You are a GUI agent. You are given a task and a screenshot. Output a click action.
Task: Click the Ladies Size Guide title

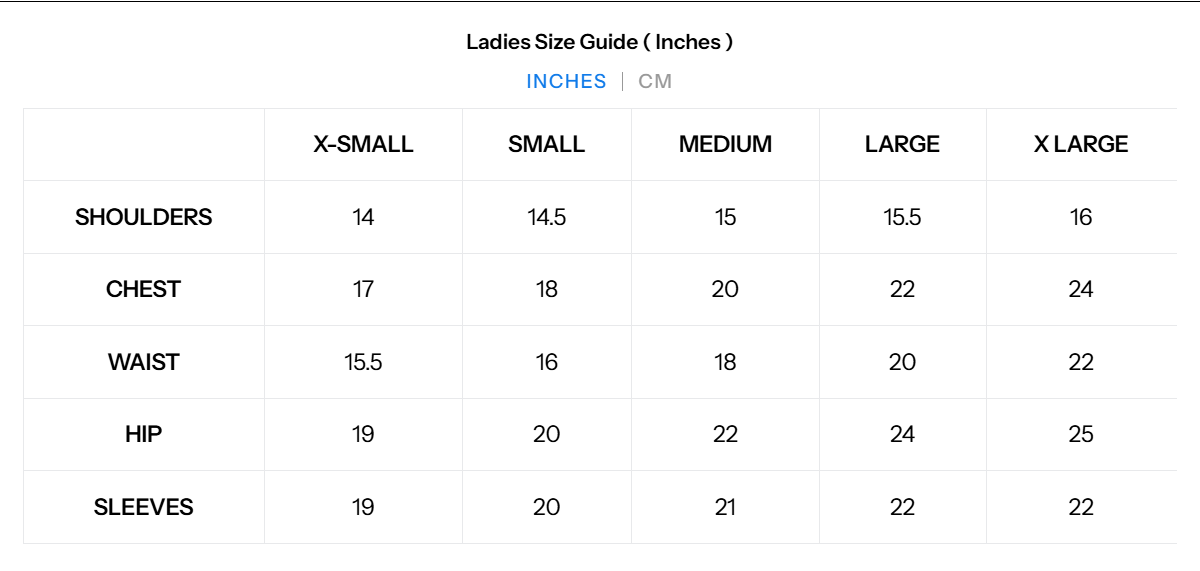[x=599, y=42]
